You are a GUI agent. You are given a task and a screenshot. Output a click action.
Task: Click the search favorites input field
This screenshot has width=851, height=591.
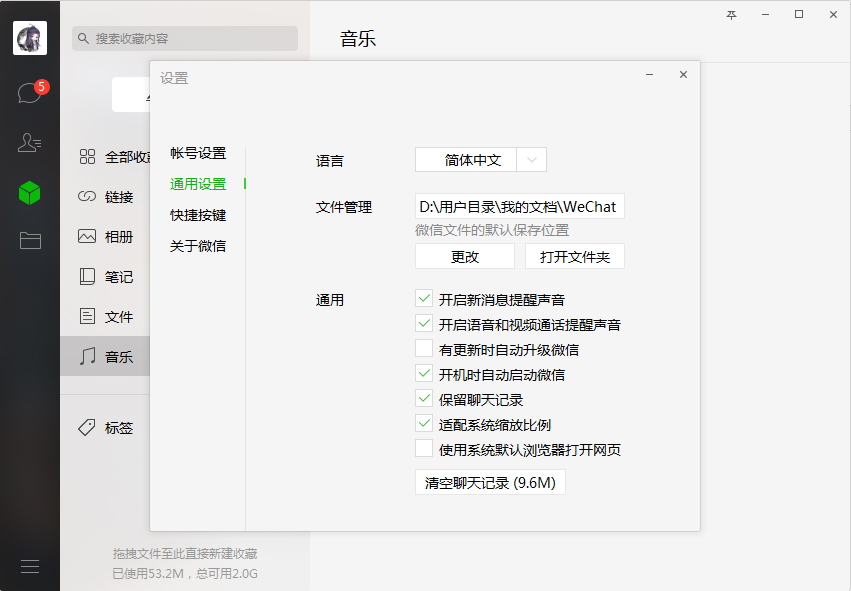tap(184, 38)
